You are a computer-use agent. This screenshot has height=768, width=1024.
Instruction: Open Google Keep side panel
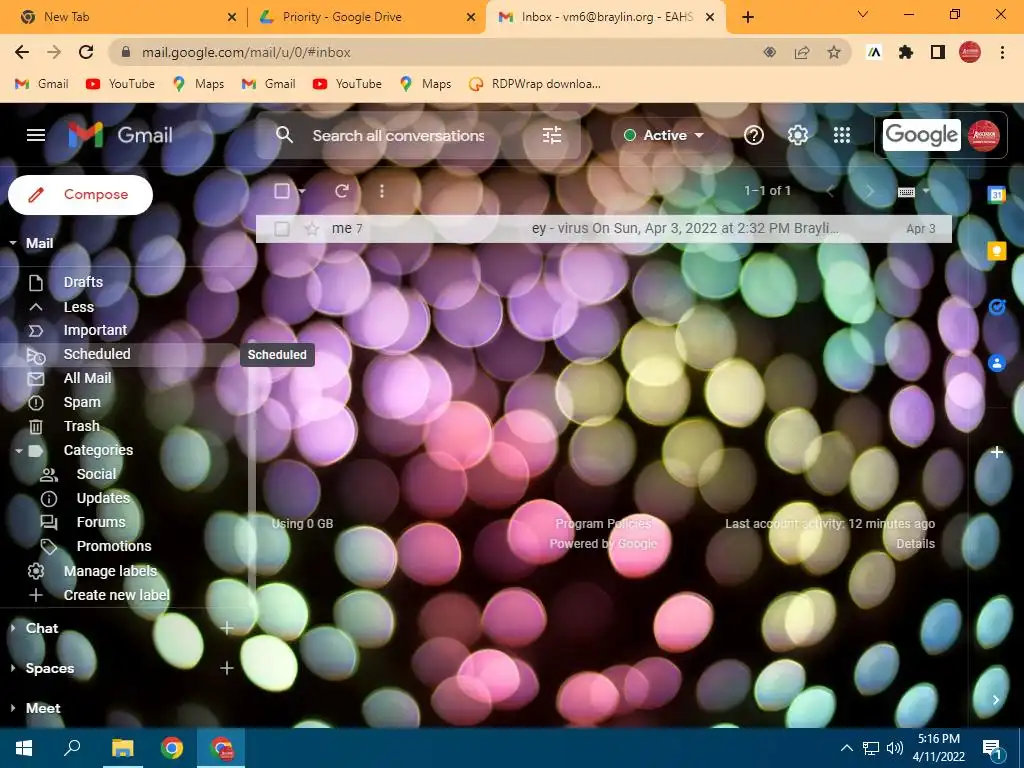point(997,251)
